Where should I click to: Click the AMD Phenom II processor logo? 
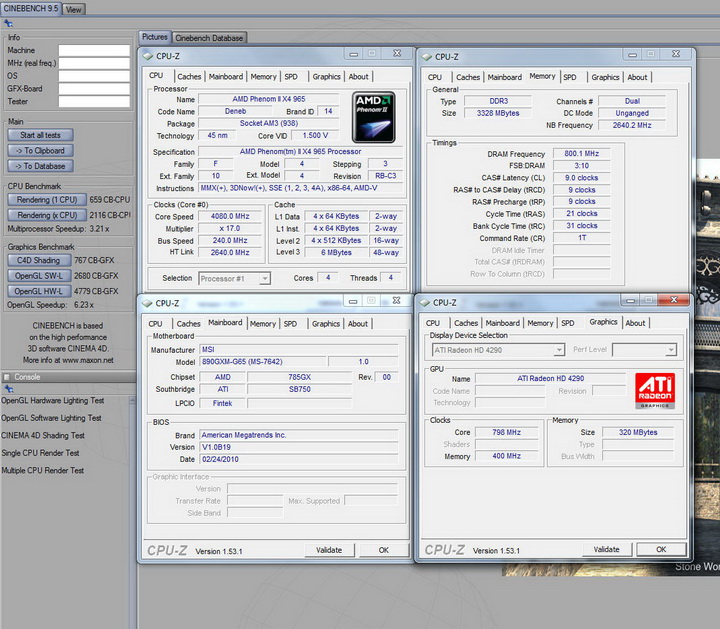click(373, 116)
